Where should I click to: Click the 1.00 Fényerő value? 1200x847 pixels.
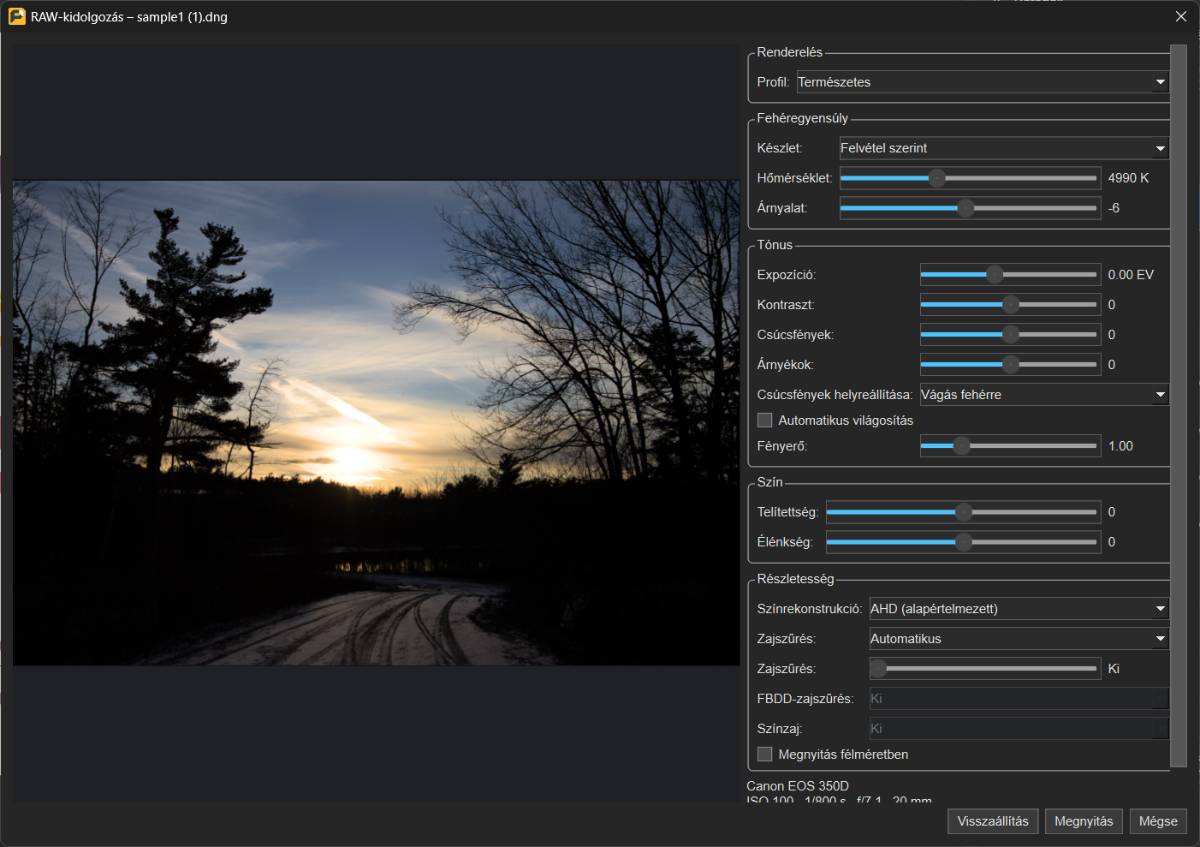(1121, 446)
